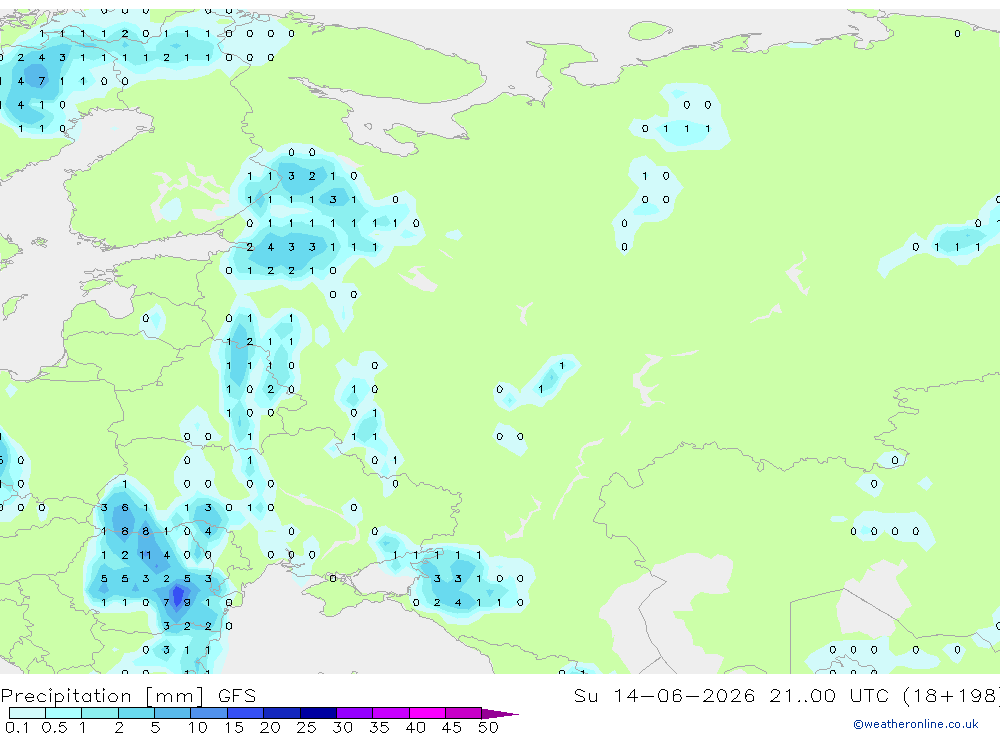The width and height of the screenshot is (1000, 733).
Task: Click the 45–50 mm legend color swatch
Action: tap(464, 713)
